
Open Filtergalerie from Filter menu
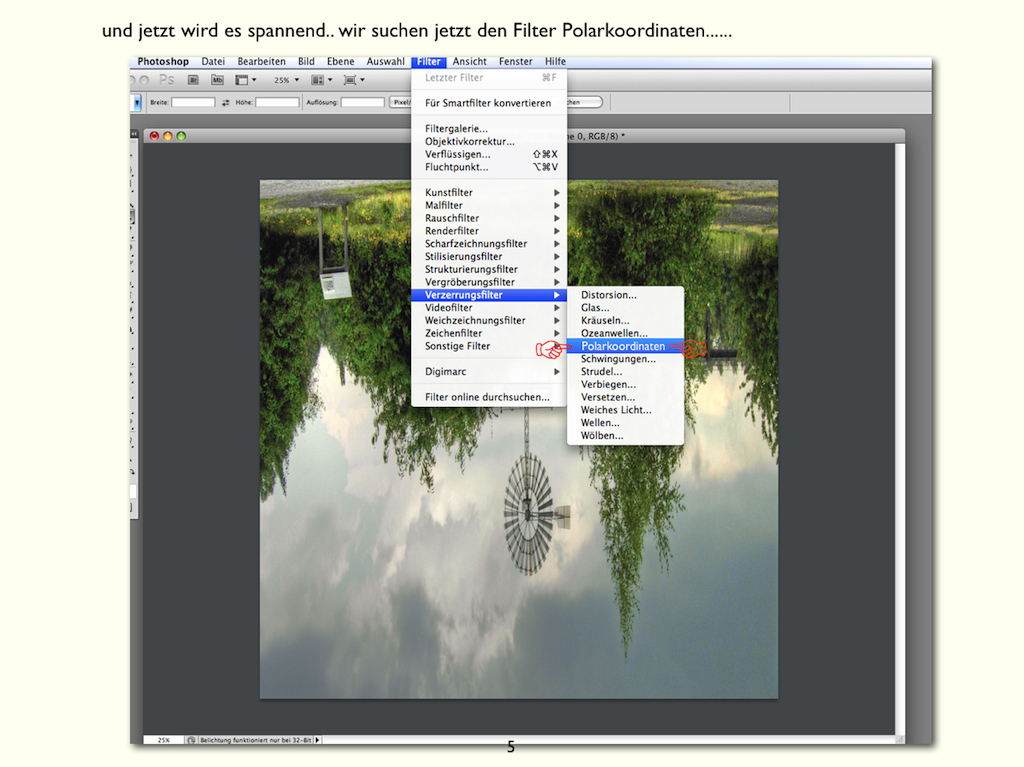[456, 129]
